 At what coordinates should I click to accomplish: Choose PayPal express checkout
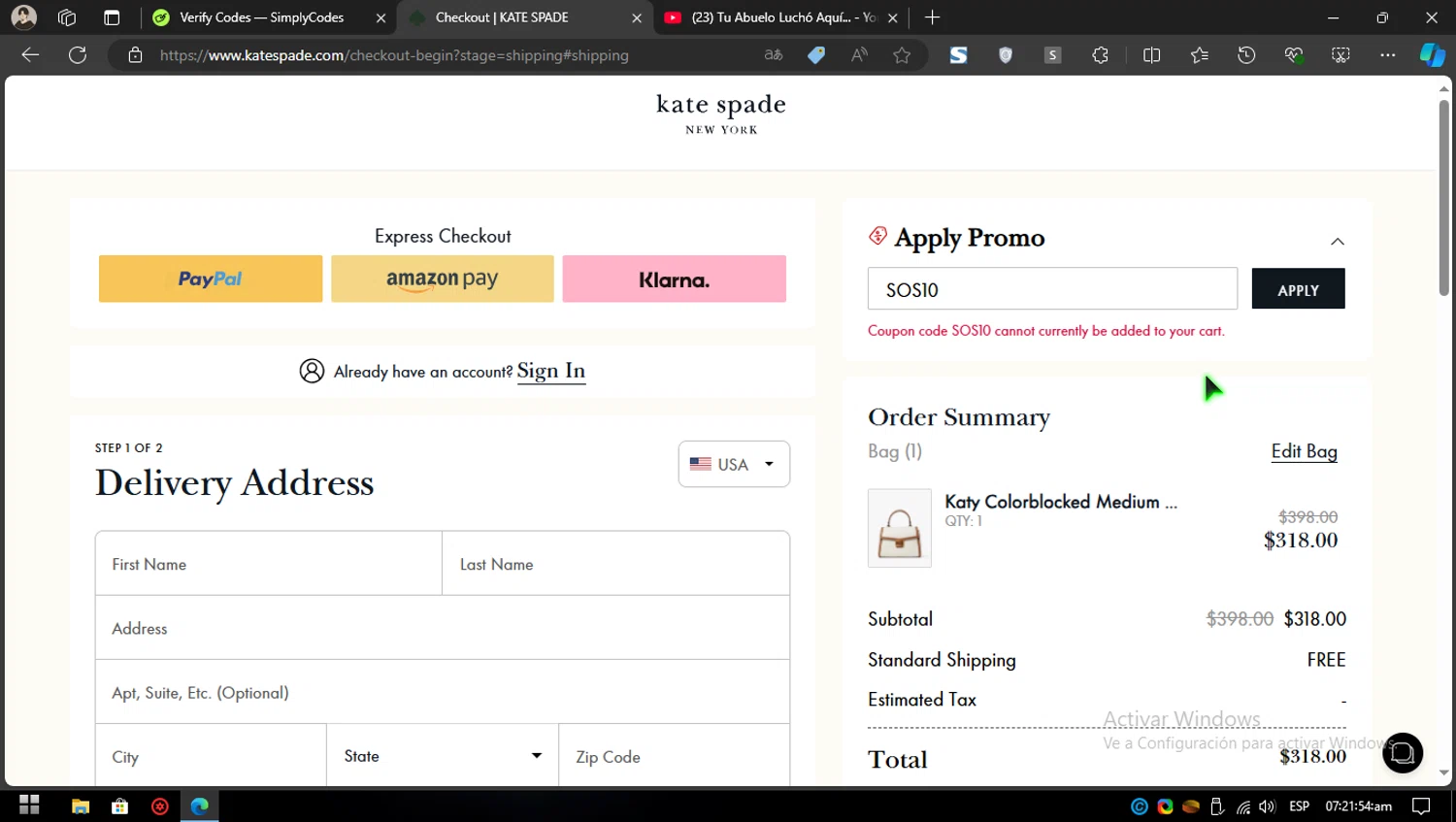(x=211, y=279)
